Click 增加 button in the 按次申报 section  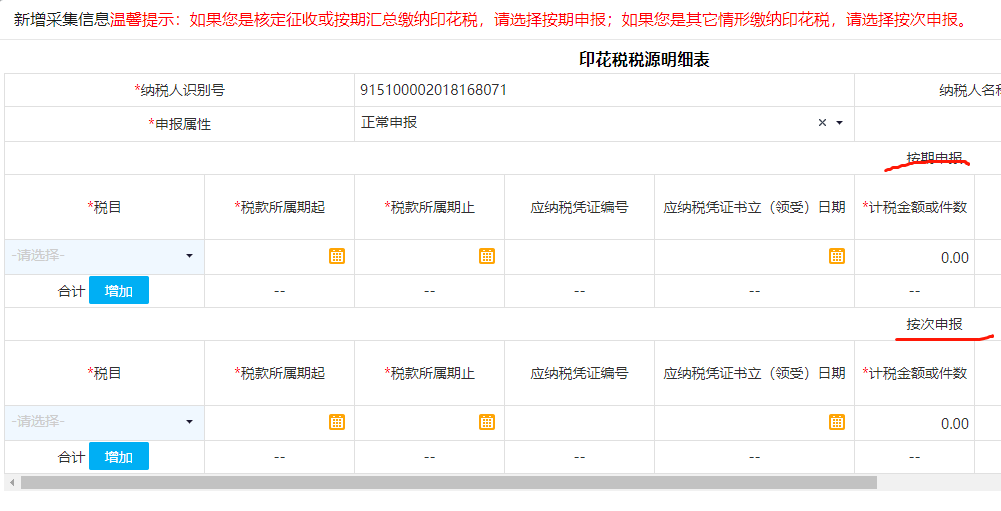point(119,457)
